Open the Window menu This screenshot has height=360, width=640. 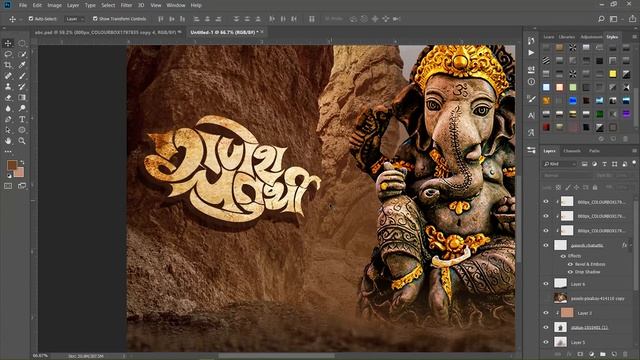[x=176, y=5]
